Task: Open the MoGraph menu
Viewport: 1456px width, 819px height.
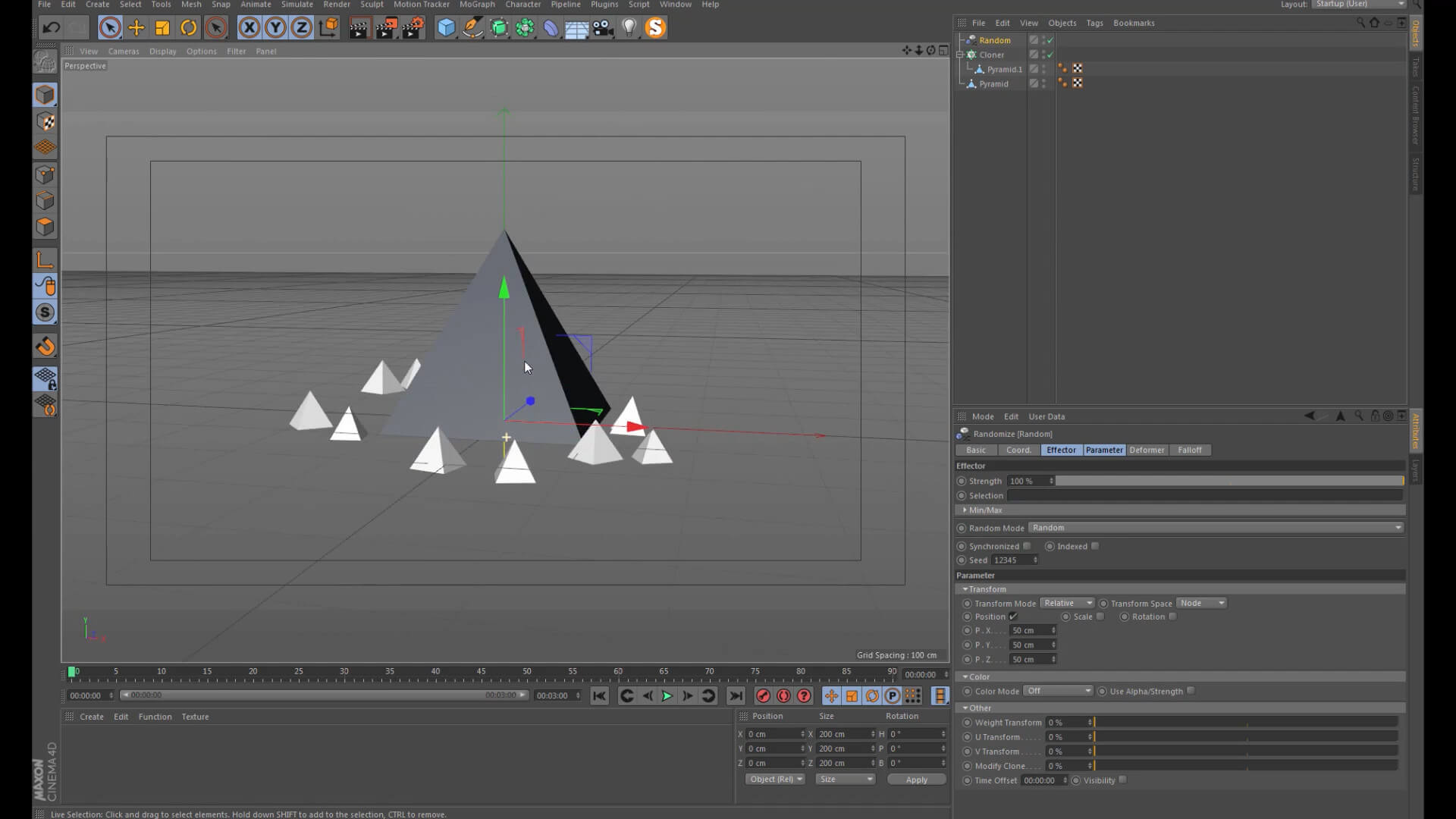Action: click(476, 5)
